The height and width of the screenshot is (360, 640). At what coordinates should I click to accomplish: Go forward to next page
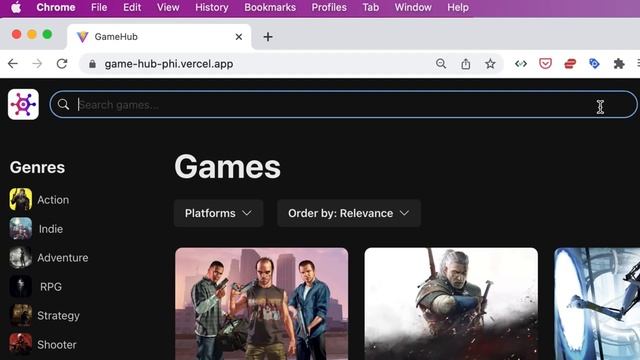click(x=37, y=64)
